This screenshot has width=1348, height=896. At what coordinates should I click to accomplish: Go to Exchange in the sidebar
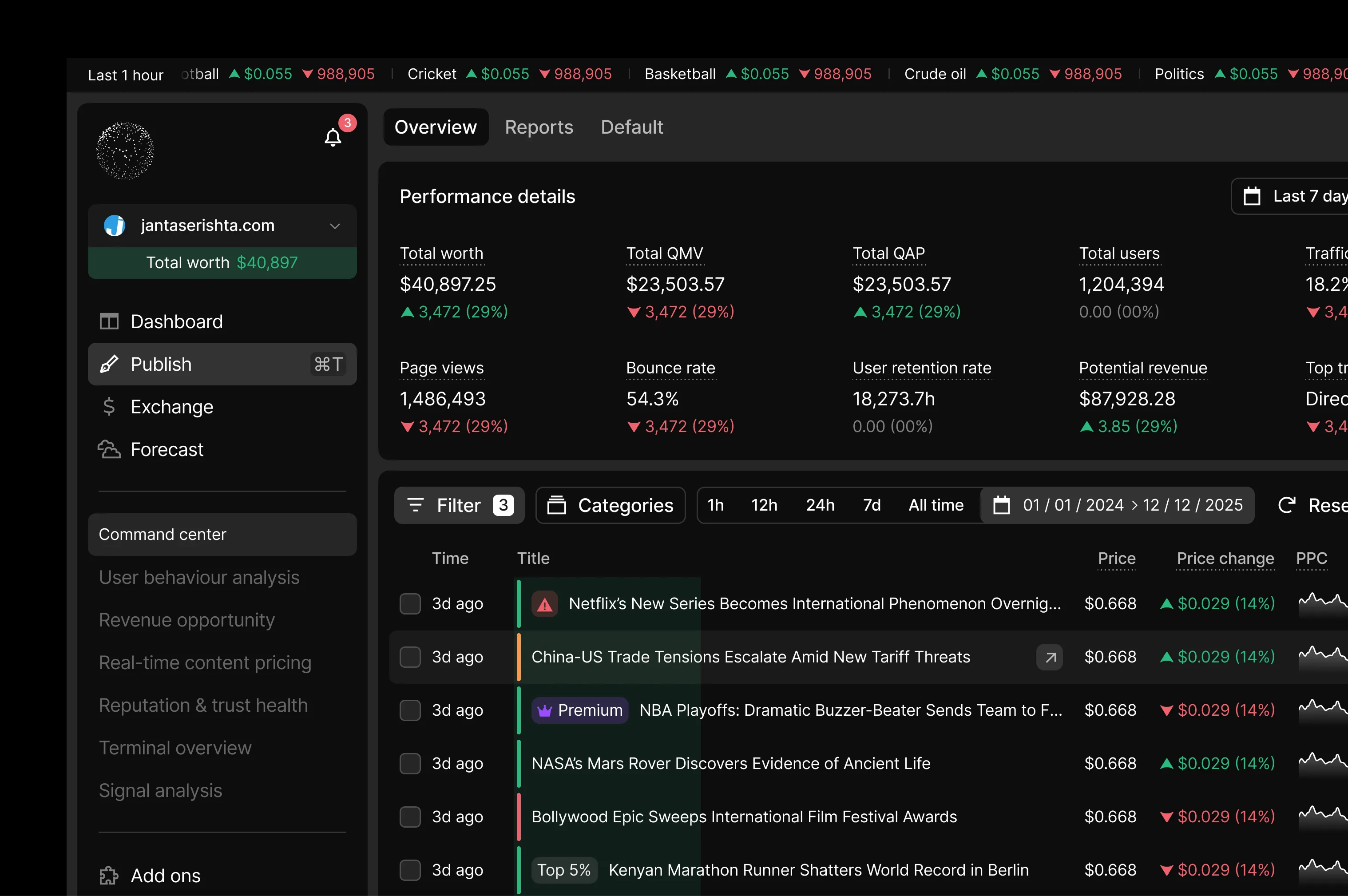coord(222,407)
